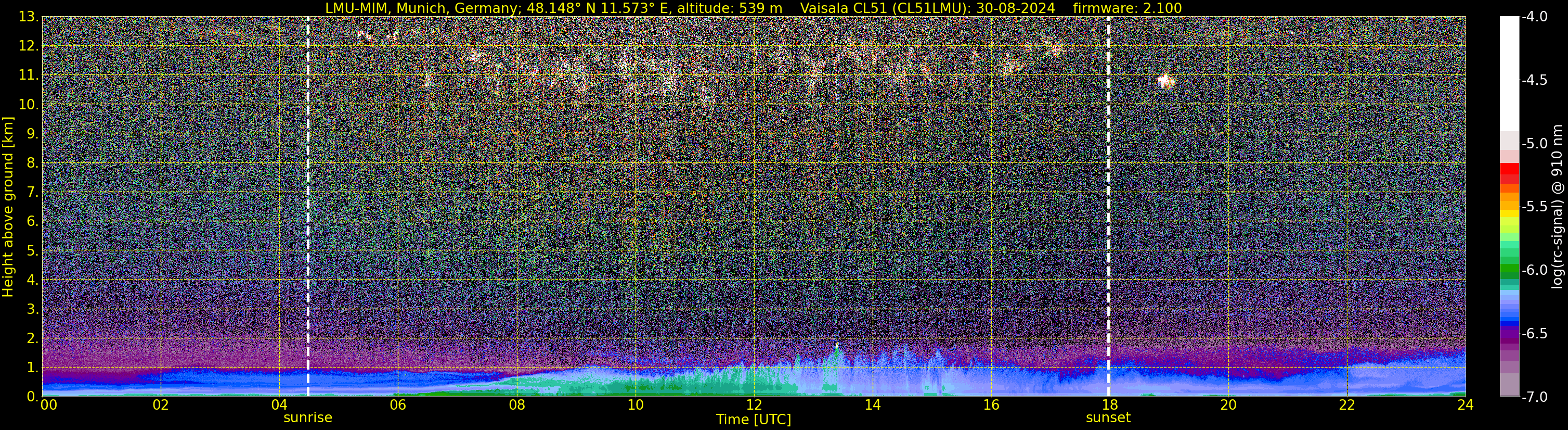Screen dimensions: 1568x430
Task: Select the x-axis tick label '08'
Action: tap(517, 405)
